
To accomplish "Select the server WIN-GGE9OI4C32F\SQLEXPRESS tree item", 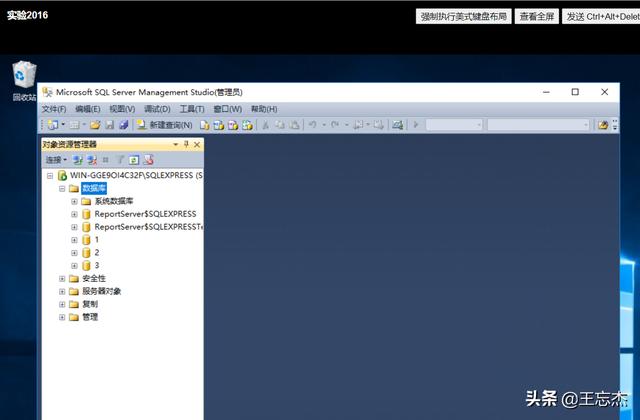I will [x=137, y=176].
